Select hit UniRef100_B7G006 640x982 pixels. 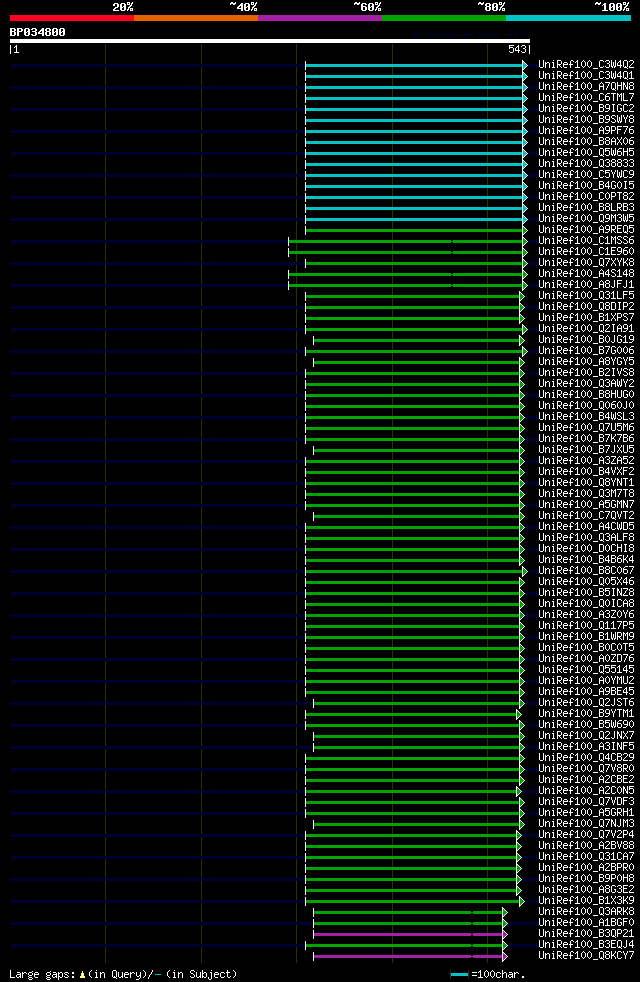pos(586,351)
